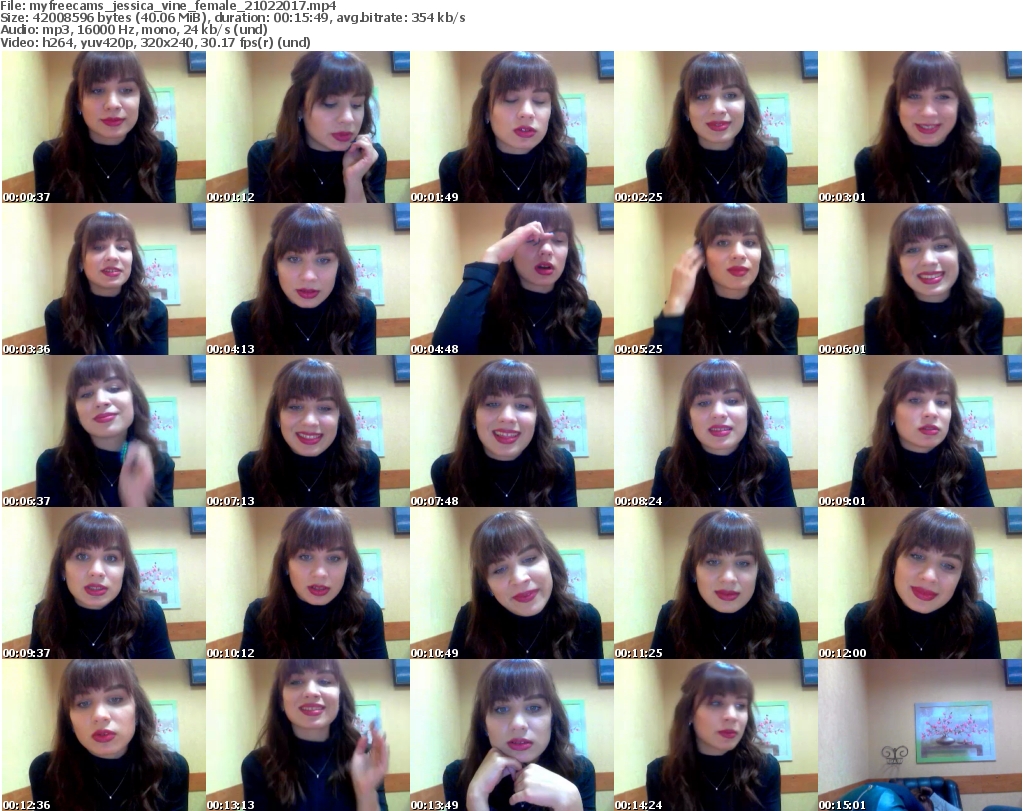Select the thumbnail timestamped 00:04:48
The image size is (1024, 811).
512,279
